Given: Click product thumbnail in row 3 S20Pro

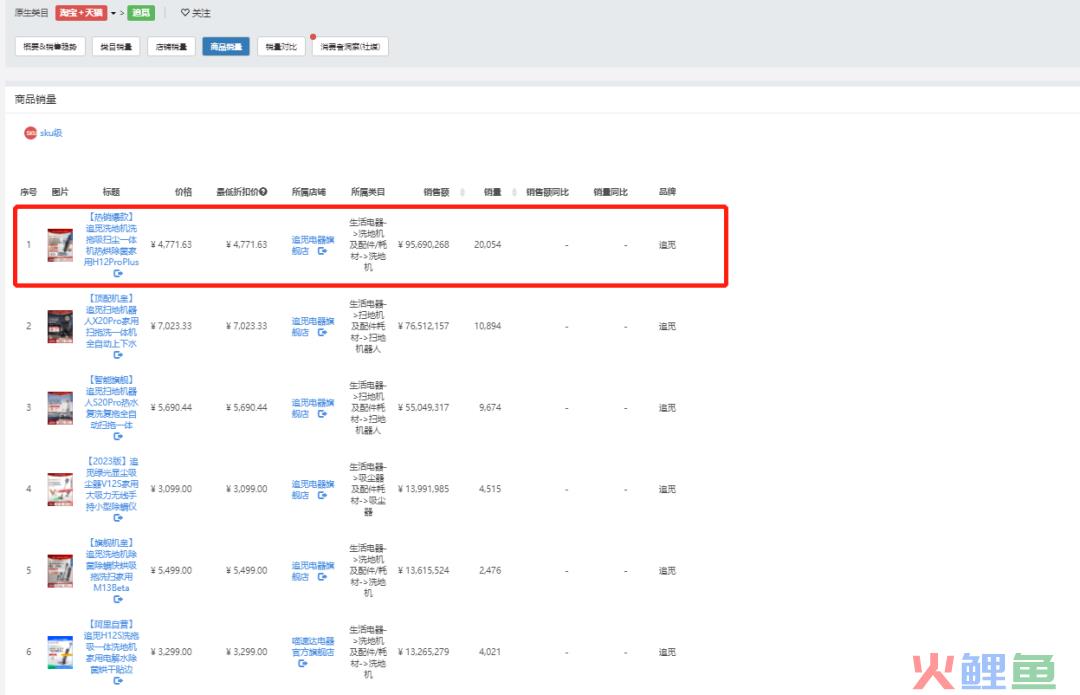Looking at the screenshot, I should (60, 408).
